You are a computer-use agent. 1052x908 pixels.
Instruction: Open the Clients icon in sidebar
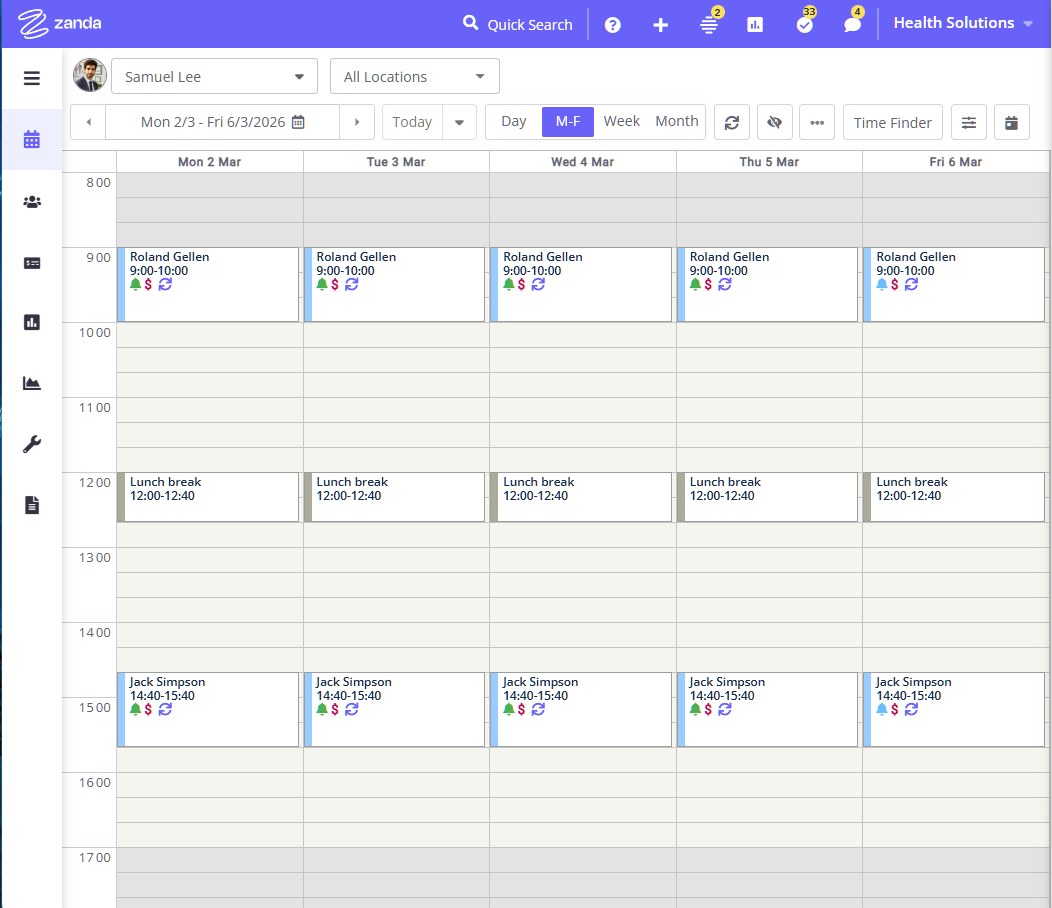coord(32,202)
